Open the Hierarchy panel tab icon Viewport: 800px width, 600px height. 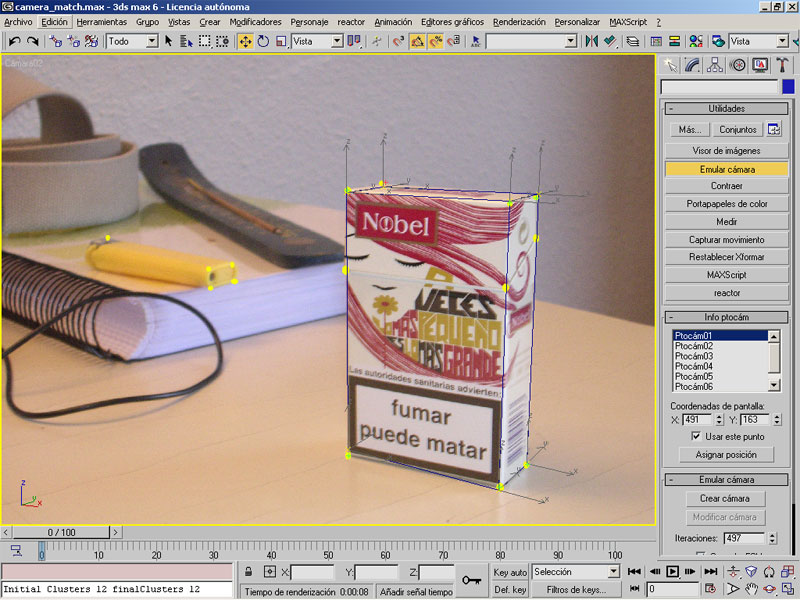tap(715, 65)
